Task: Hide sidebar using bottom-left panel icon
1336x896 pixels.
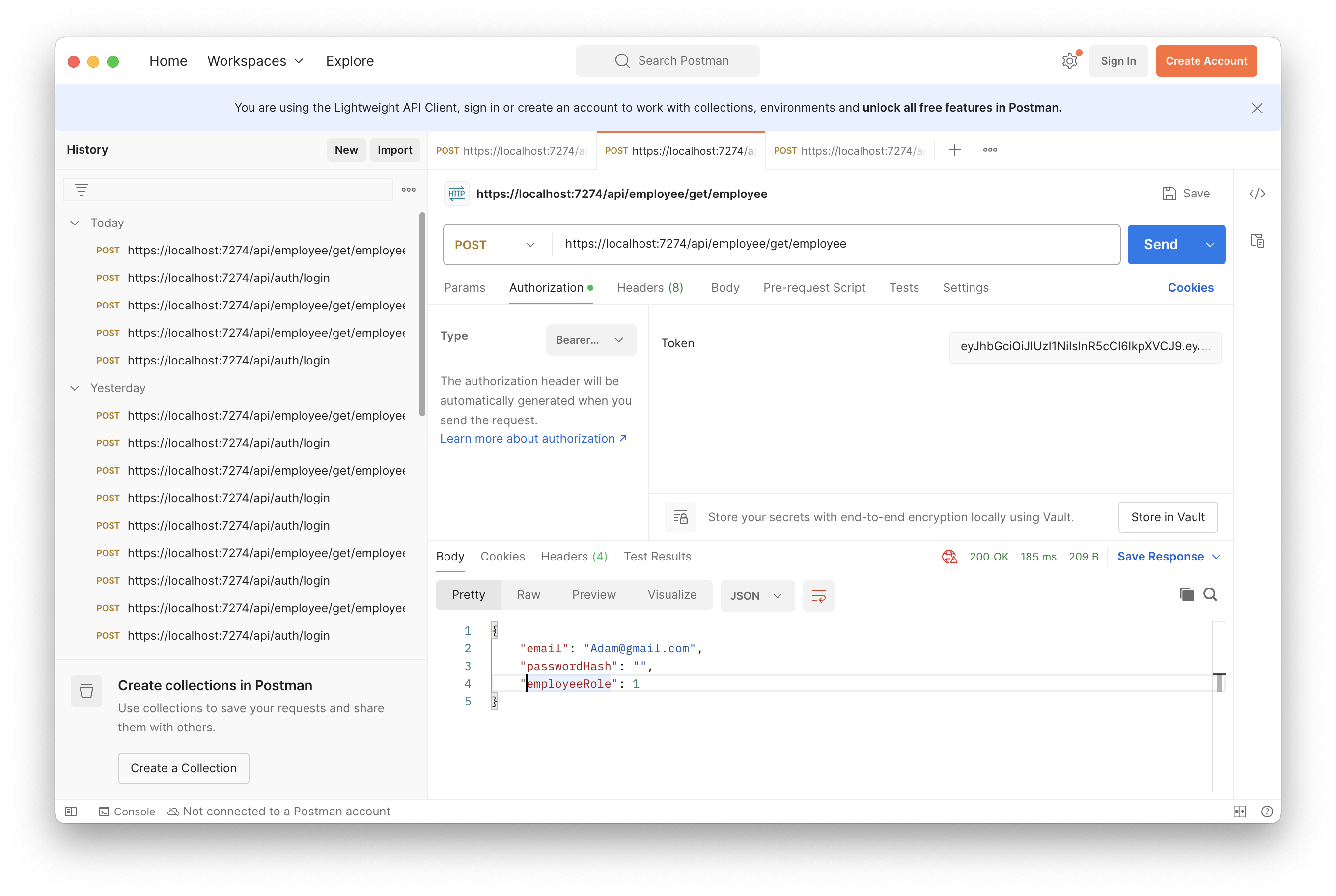Action: [71, 812]
